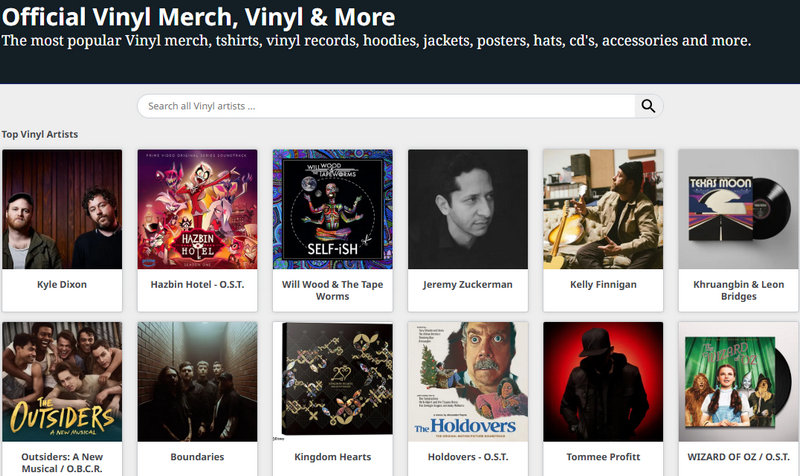This screenshot has width=800, height=476.
Task: Click the Kelly Finnigan text link
Action: [603, 285]
